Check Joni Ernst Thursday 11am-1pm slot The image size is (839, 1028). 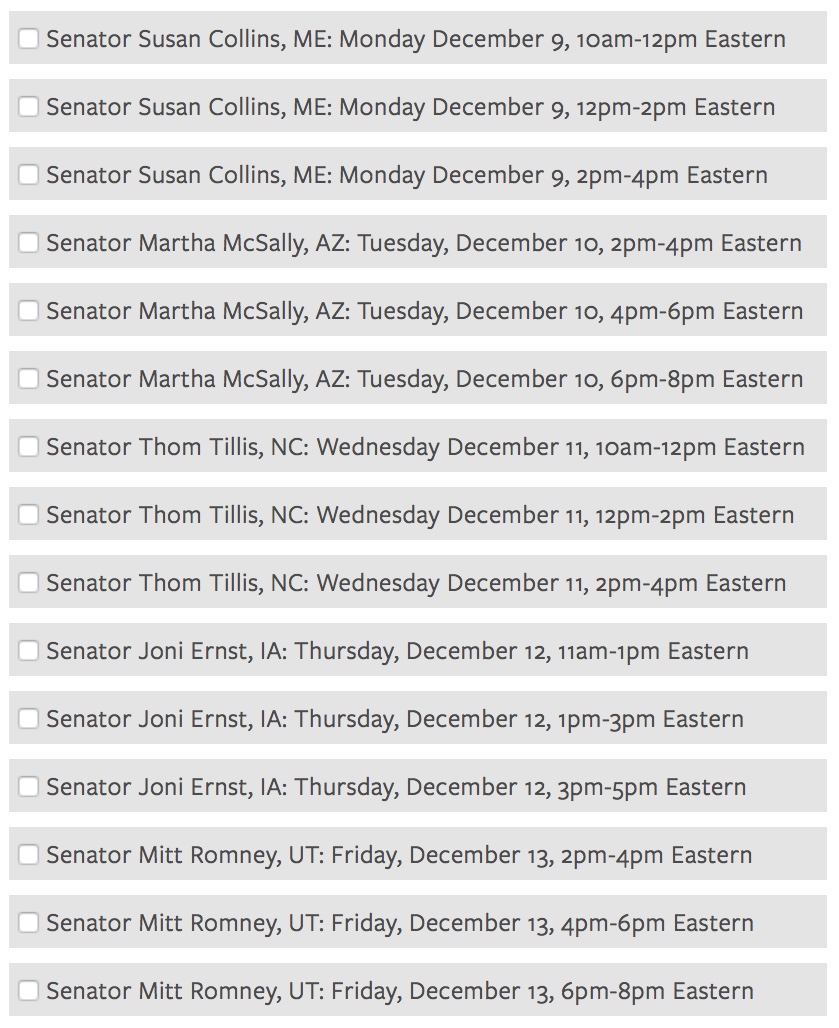[28, 651]
